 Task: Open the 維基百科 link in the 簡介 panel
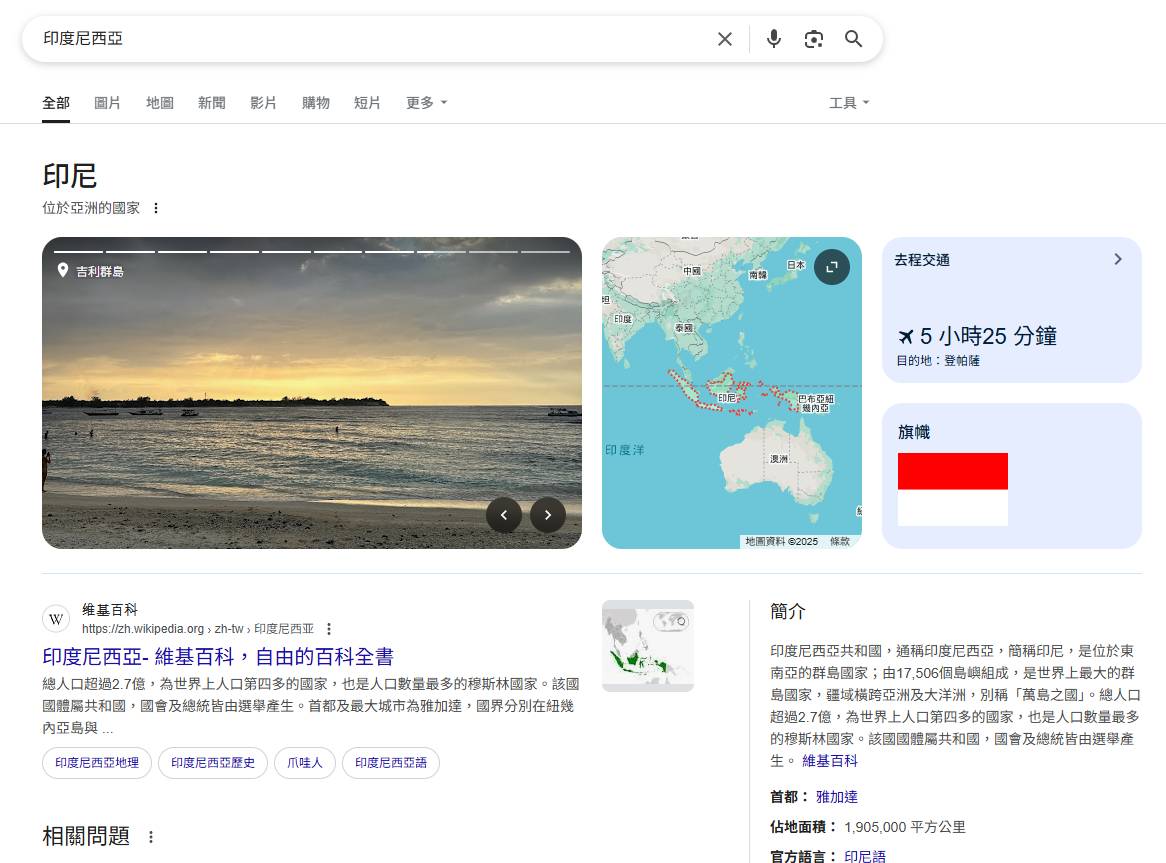[830, 760]
